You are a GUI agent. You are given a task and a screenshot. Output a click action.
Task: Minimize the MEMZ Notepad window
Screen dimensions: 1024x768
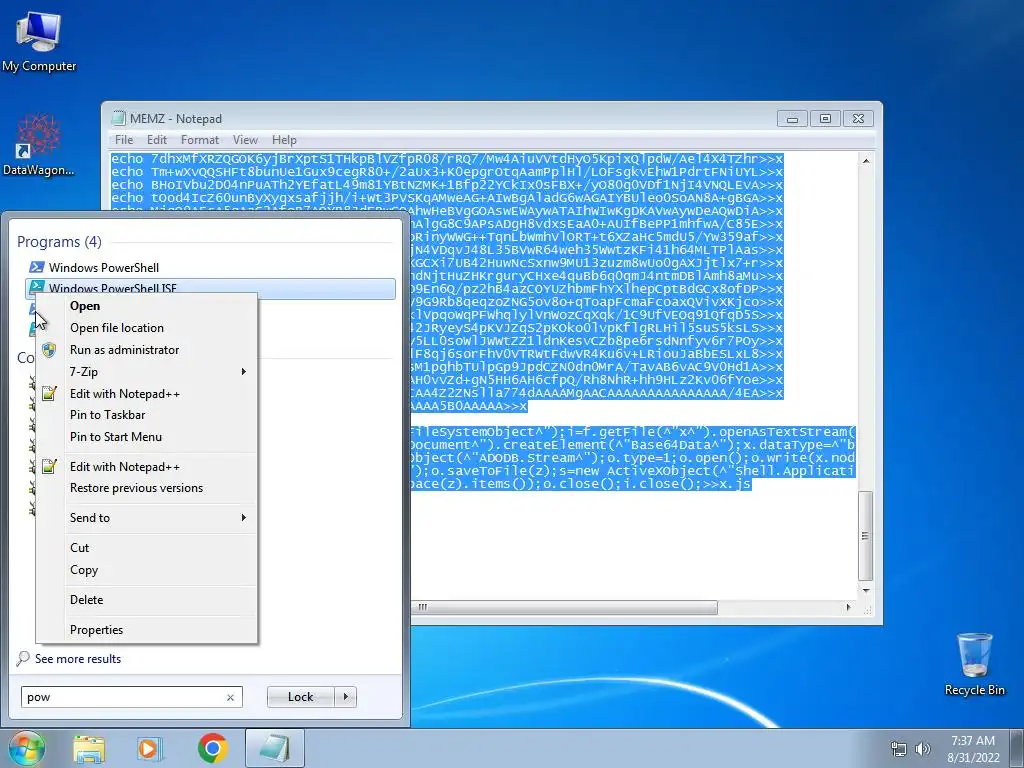point(792,119)
